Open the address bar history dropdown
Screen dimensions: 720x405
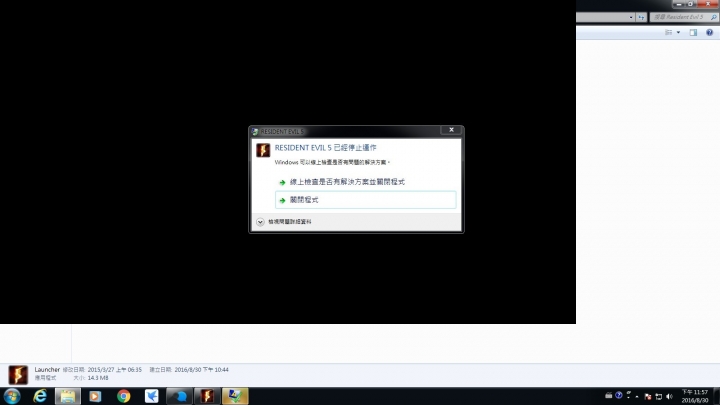click(631, 17)
